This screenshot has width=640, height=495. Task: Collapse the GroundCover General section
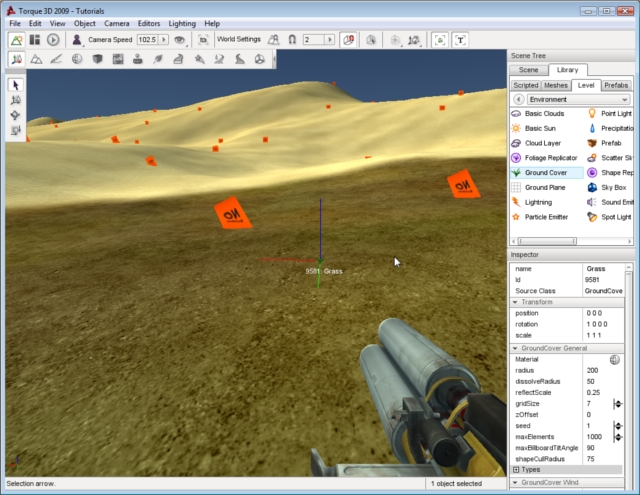coord(516,348)
